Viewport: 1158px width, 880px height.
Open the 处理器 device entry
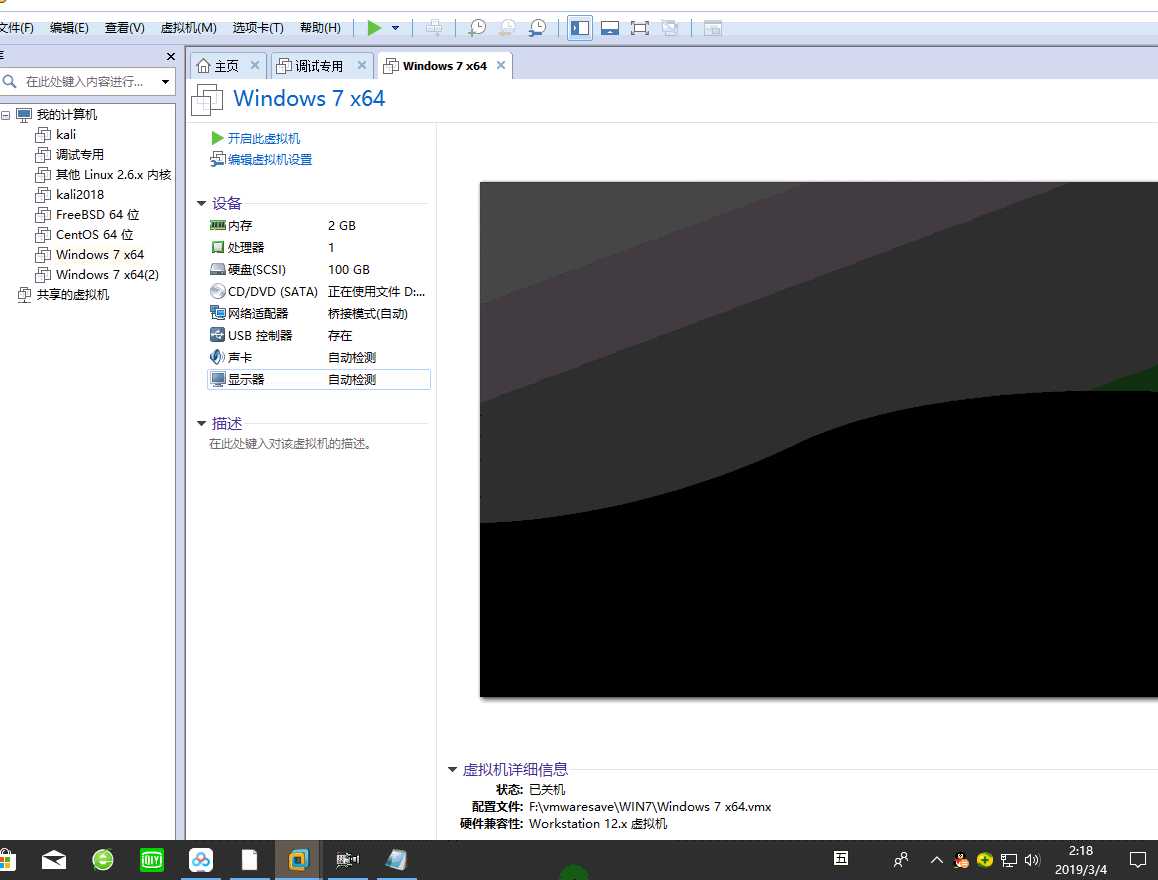pyautogui.click(x=319, y=247)
